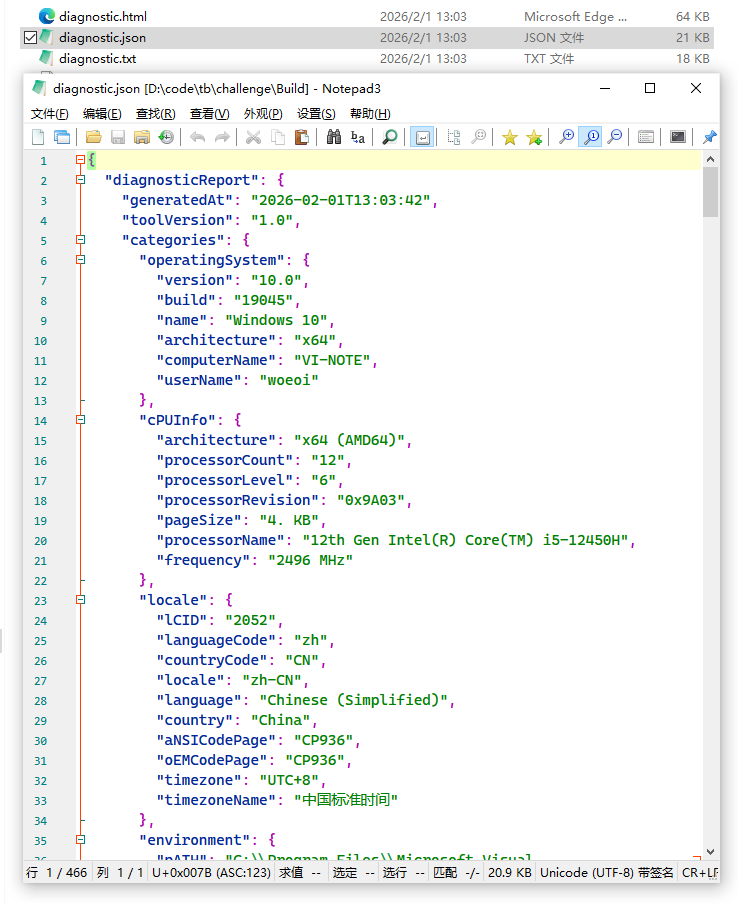Click the yellow star favorites icon
The height and width of the screenshot is (904, 738).
[x=510, y=137]
